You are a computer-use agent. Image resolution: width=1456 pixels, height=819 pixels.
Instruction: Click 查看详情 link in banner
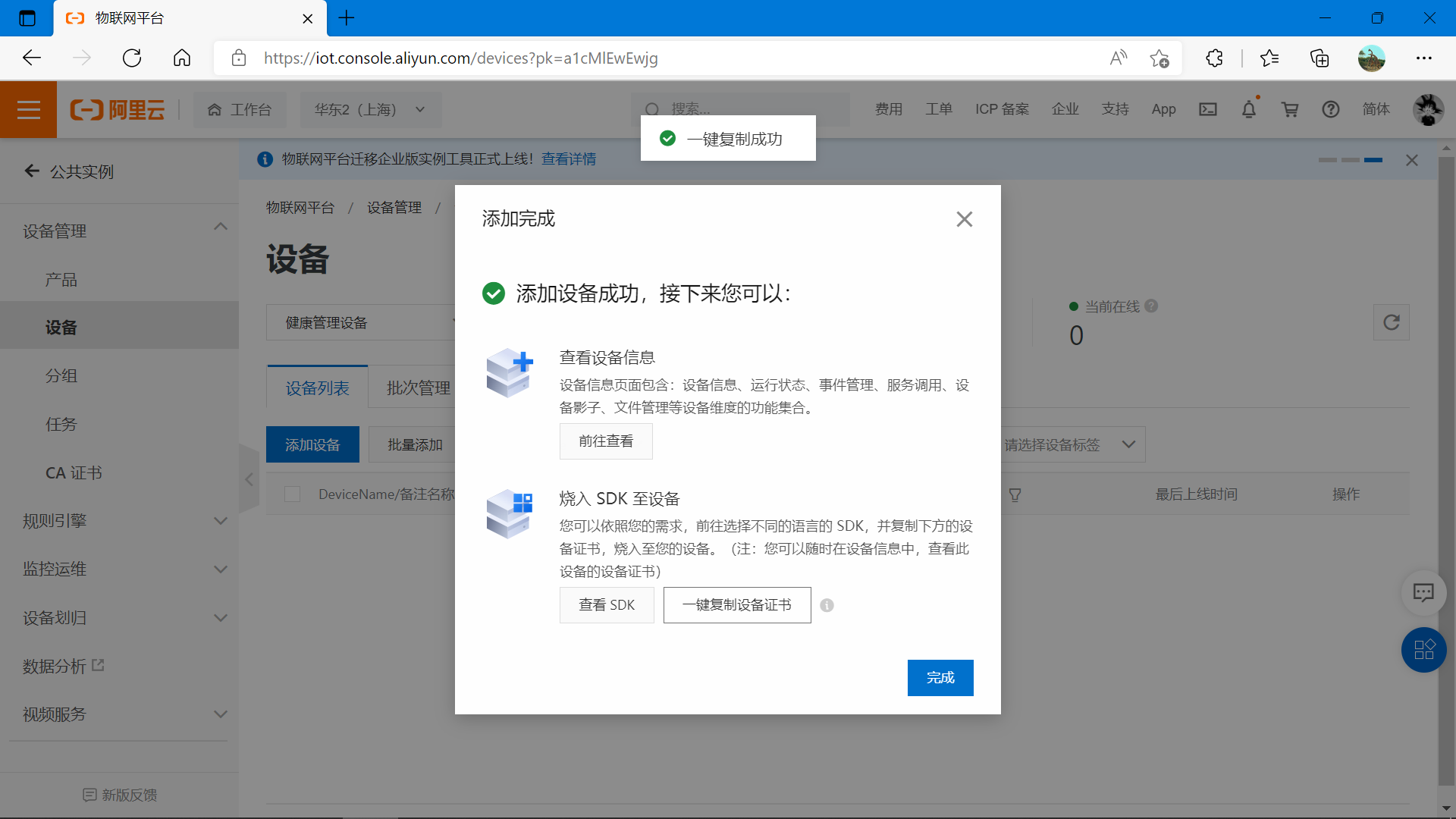[569, 159]
